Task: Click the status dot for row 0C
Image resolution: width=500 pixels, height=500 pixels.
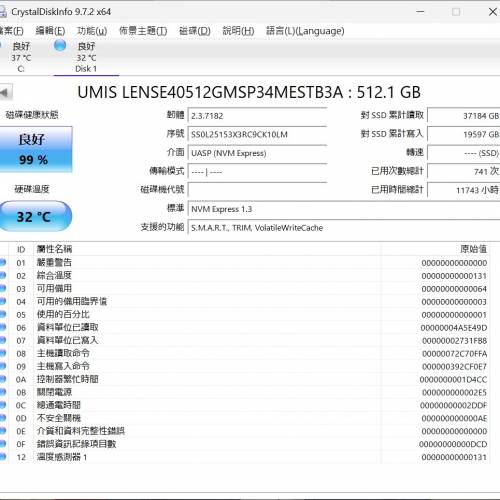Action: 3,405
